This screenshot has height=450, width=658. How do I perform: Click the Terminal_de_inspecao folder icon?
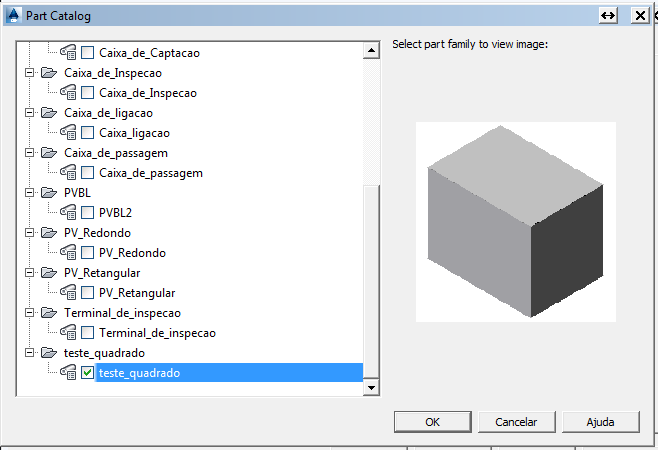(x=49, y=312)
